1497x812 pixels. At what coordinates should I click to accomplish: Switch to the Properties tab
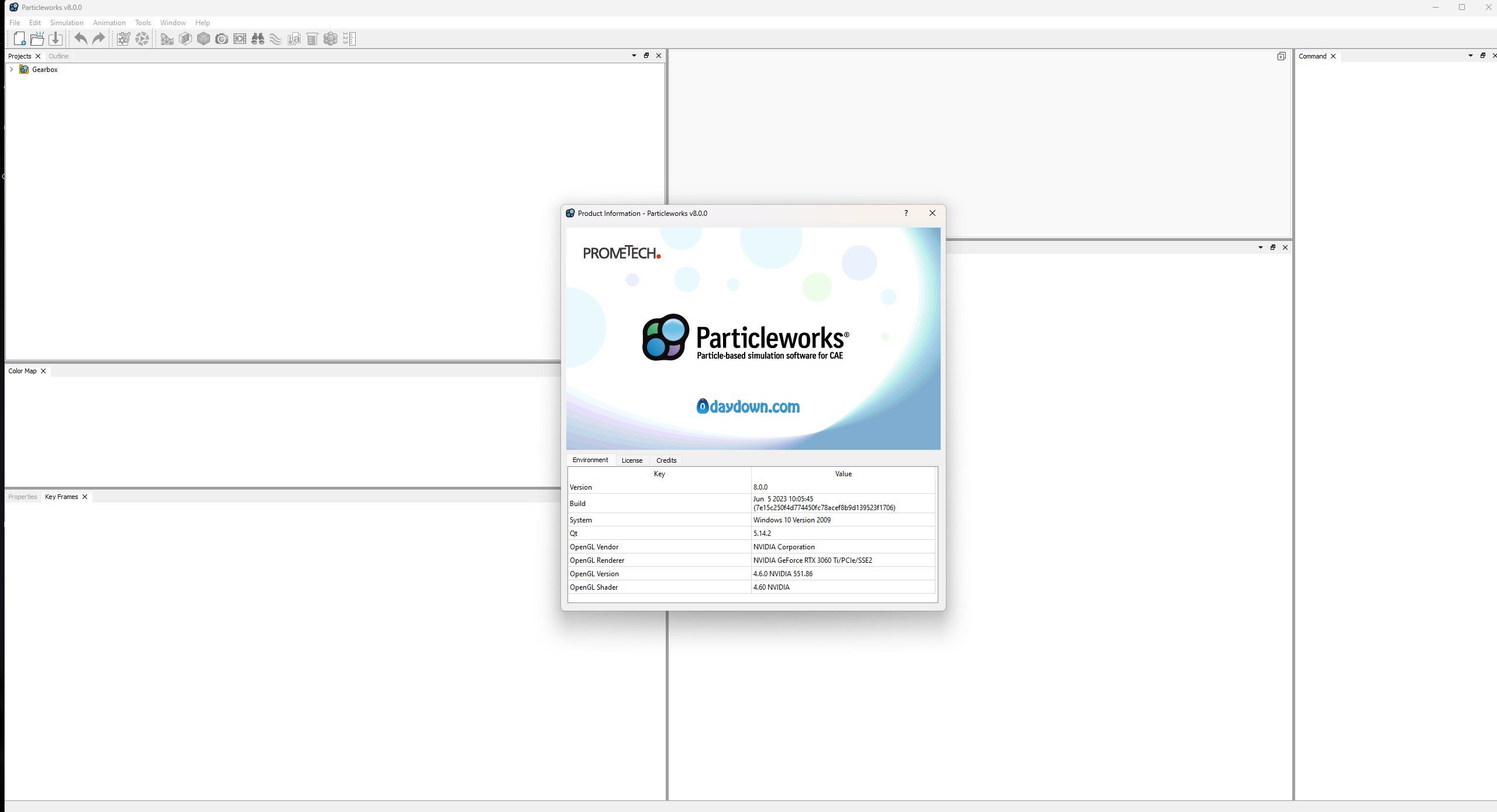[x=23, y=497]
